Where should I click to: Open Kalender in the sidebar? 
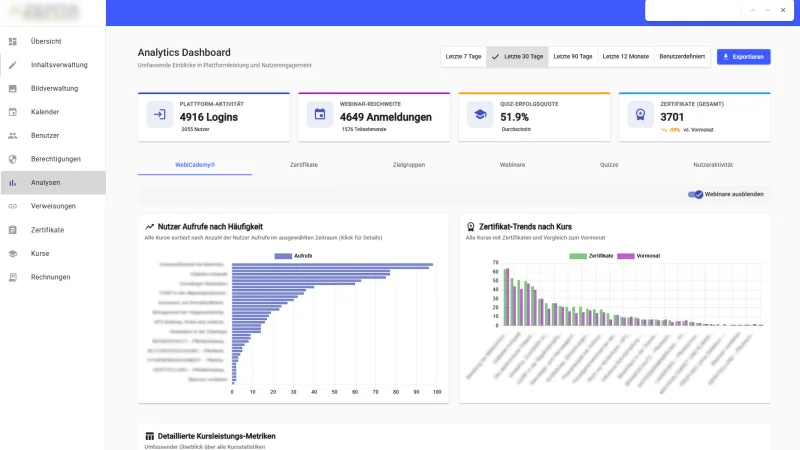53,112
